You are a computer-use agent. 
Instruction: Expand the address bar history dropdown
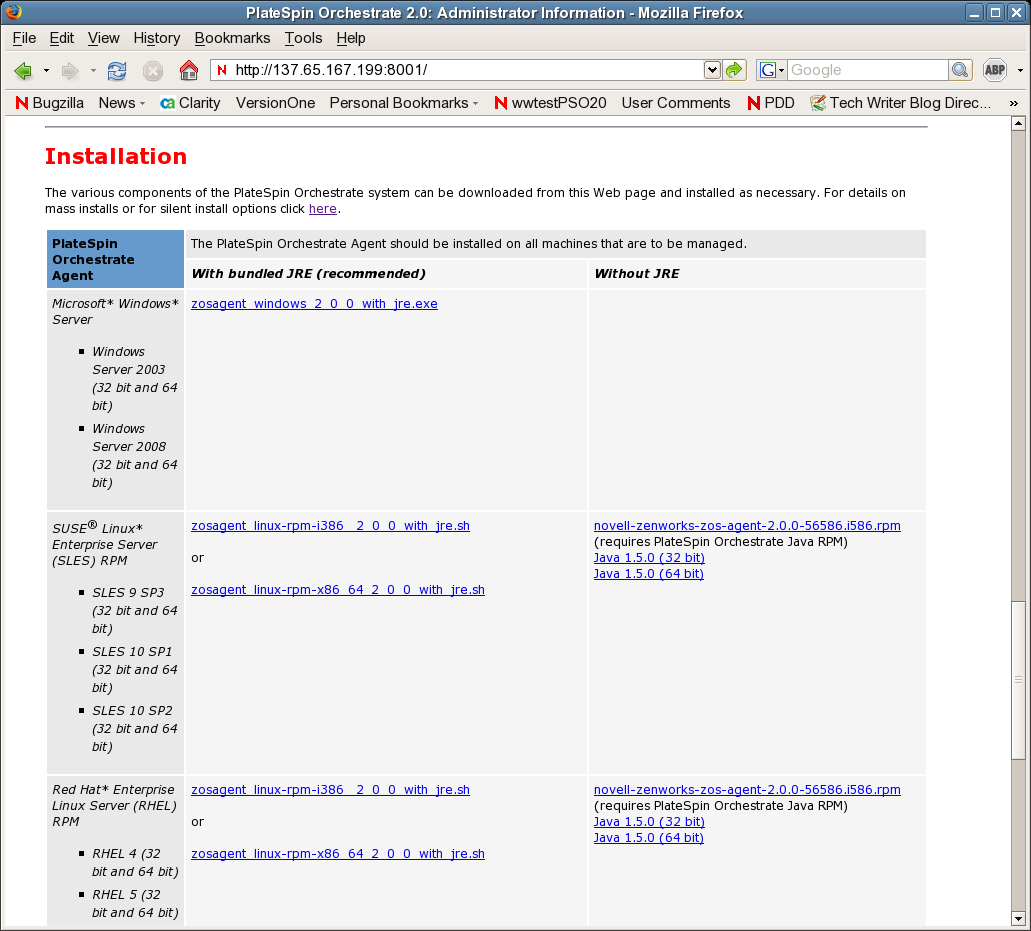pyautogui.click(x=712, y=70)
